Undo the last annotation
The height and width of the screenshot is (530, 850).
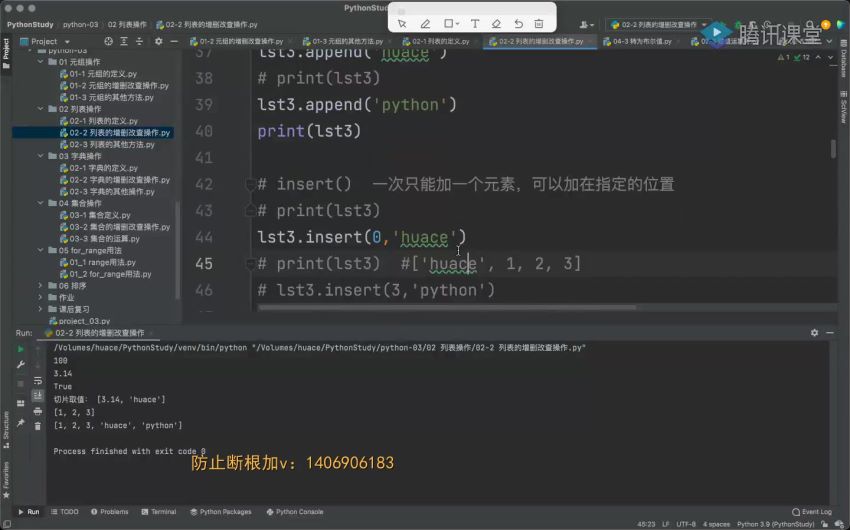pyautogui.click(x=518, y=23)
